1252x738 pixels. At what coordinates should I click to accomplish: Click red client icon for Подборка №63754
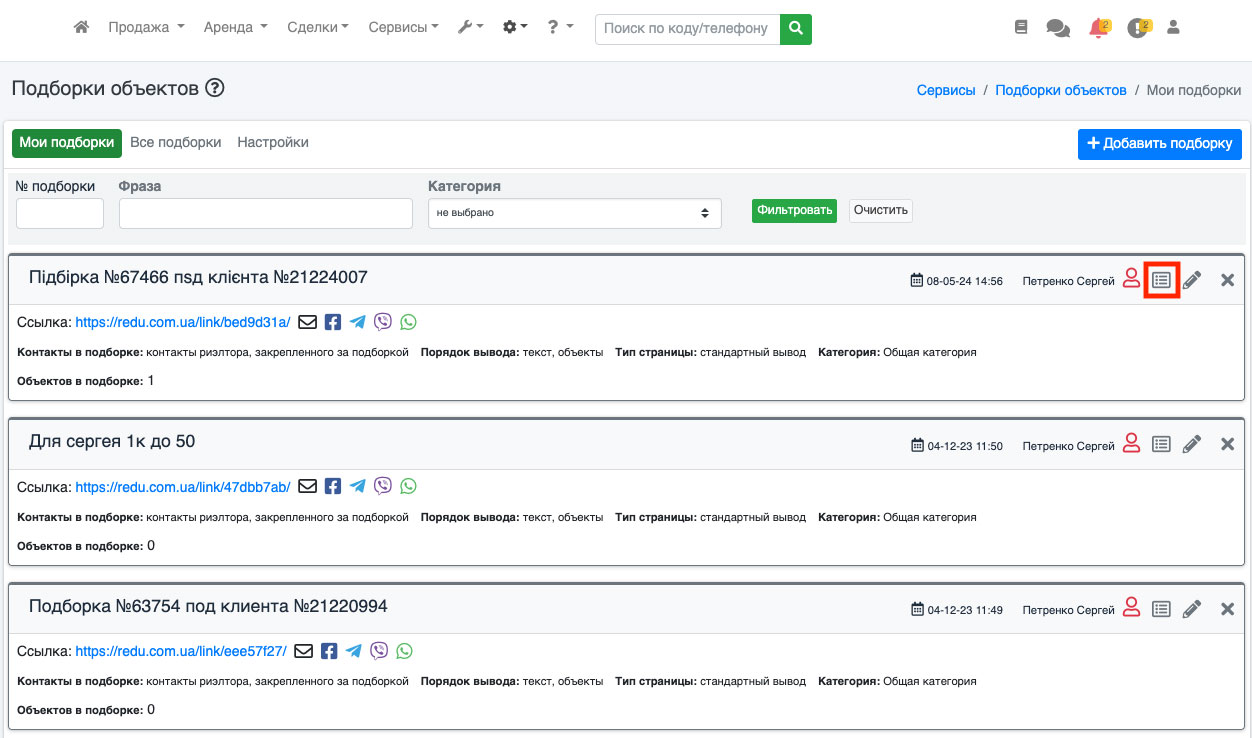point(1131,608)
